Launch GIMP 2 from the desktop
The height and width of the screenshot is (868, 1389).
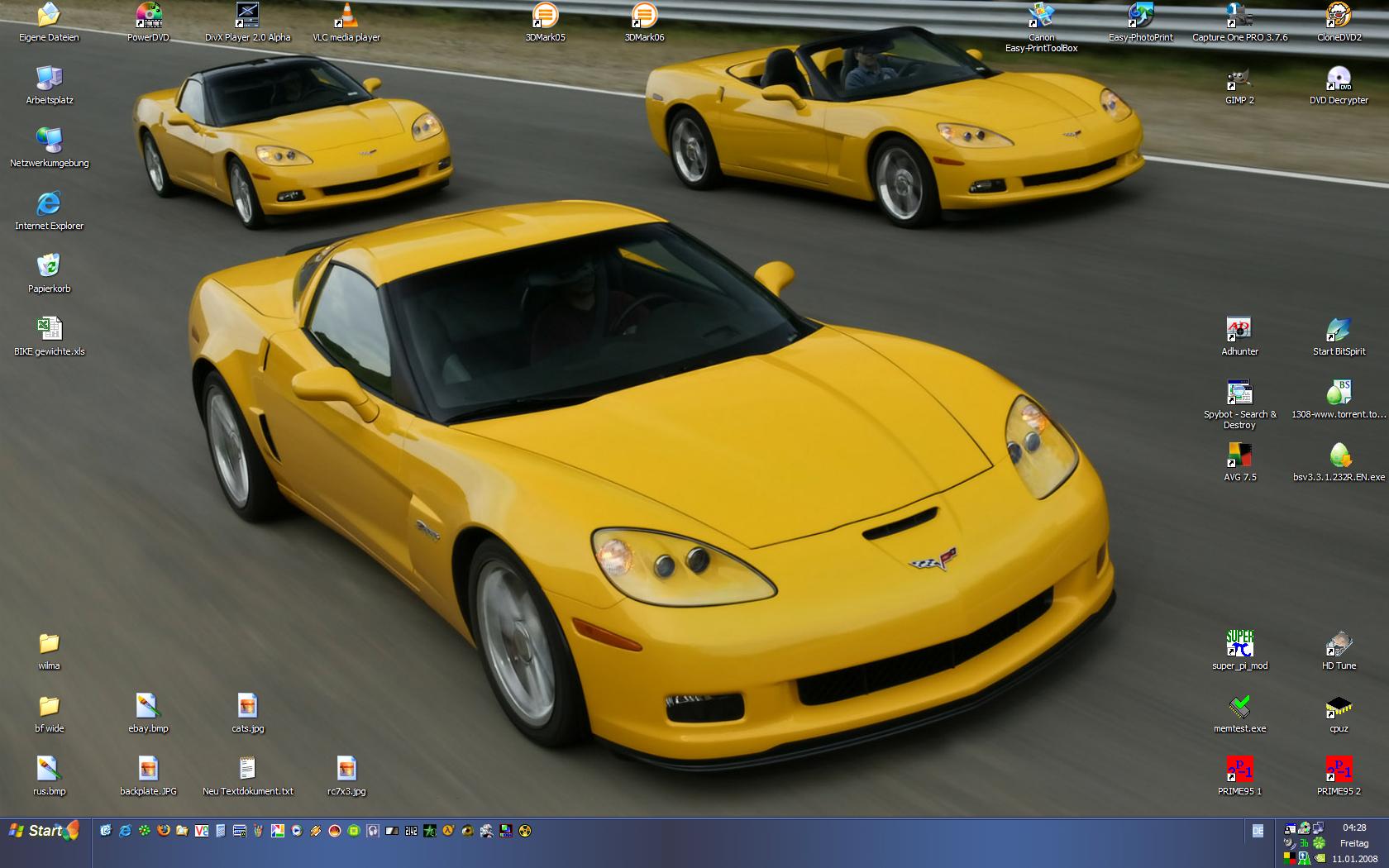(x=1239, y=79)
